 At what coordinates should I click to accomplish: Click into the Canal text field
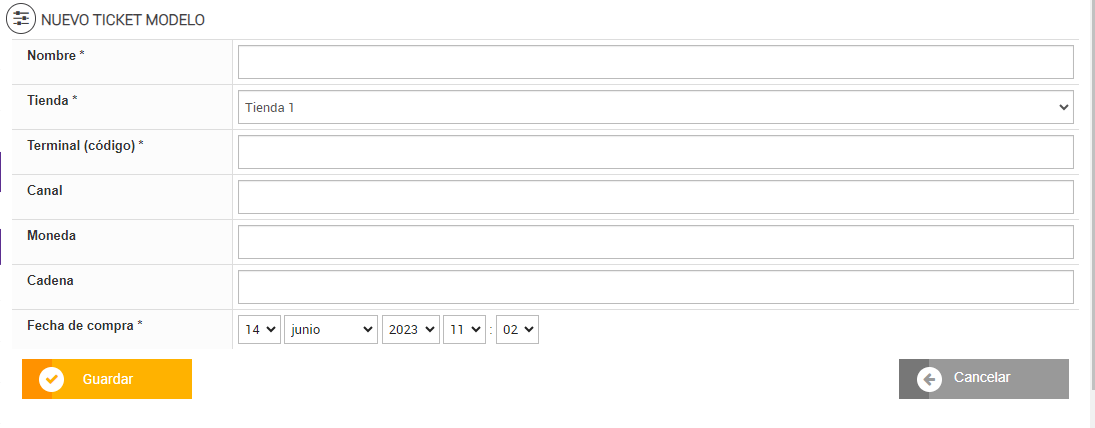pos(655,197)
